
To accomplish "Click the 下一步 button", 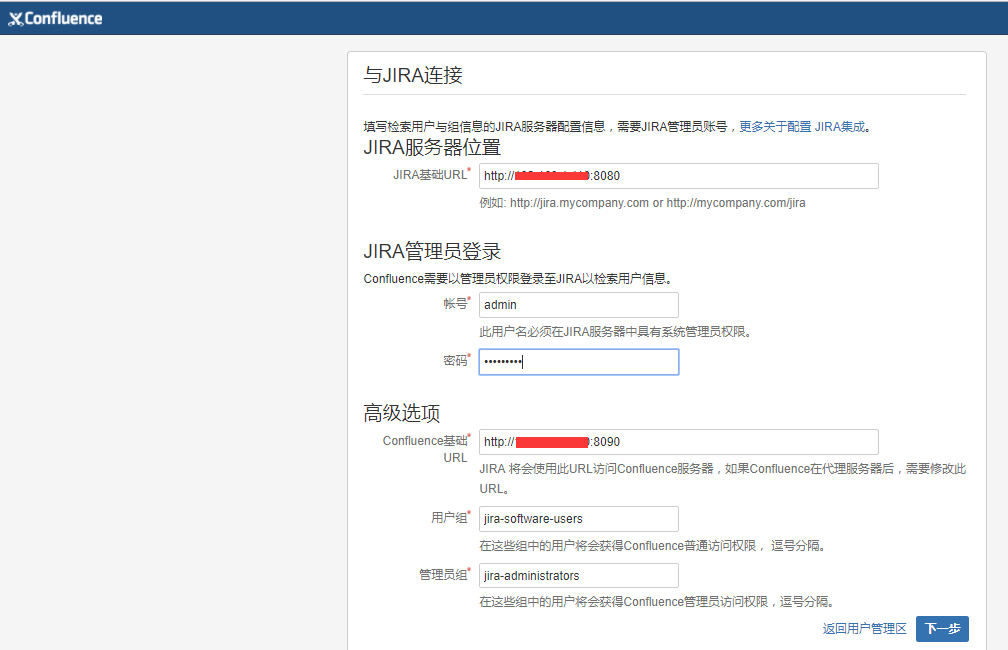I will (942, 629).
